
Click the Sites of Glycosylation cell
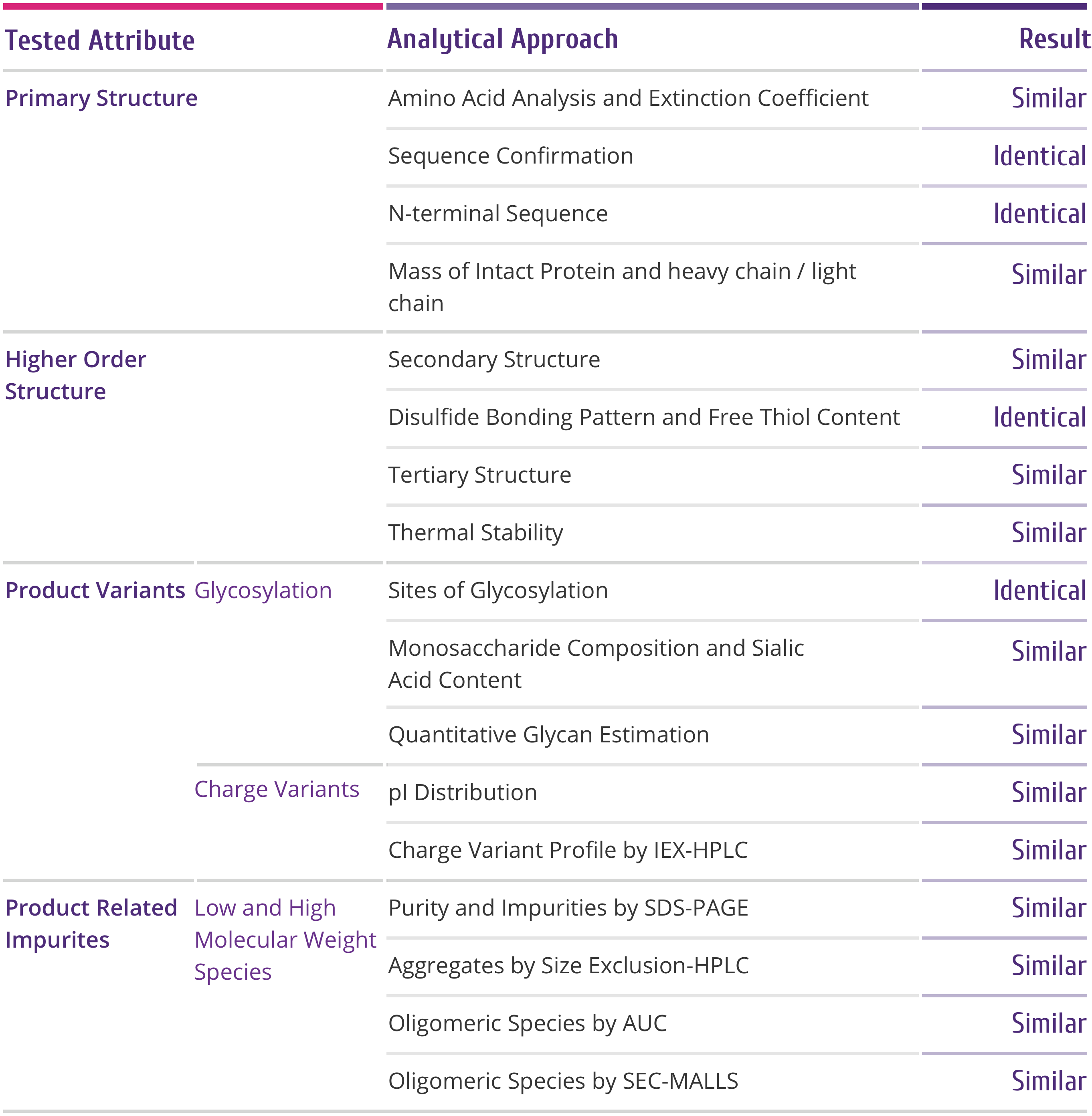click(x=498, y=590)
